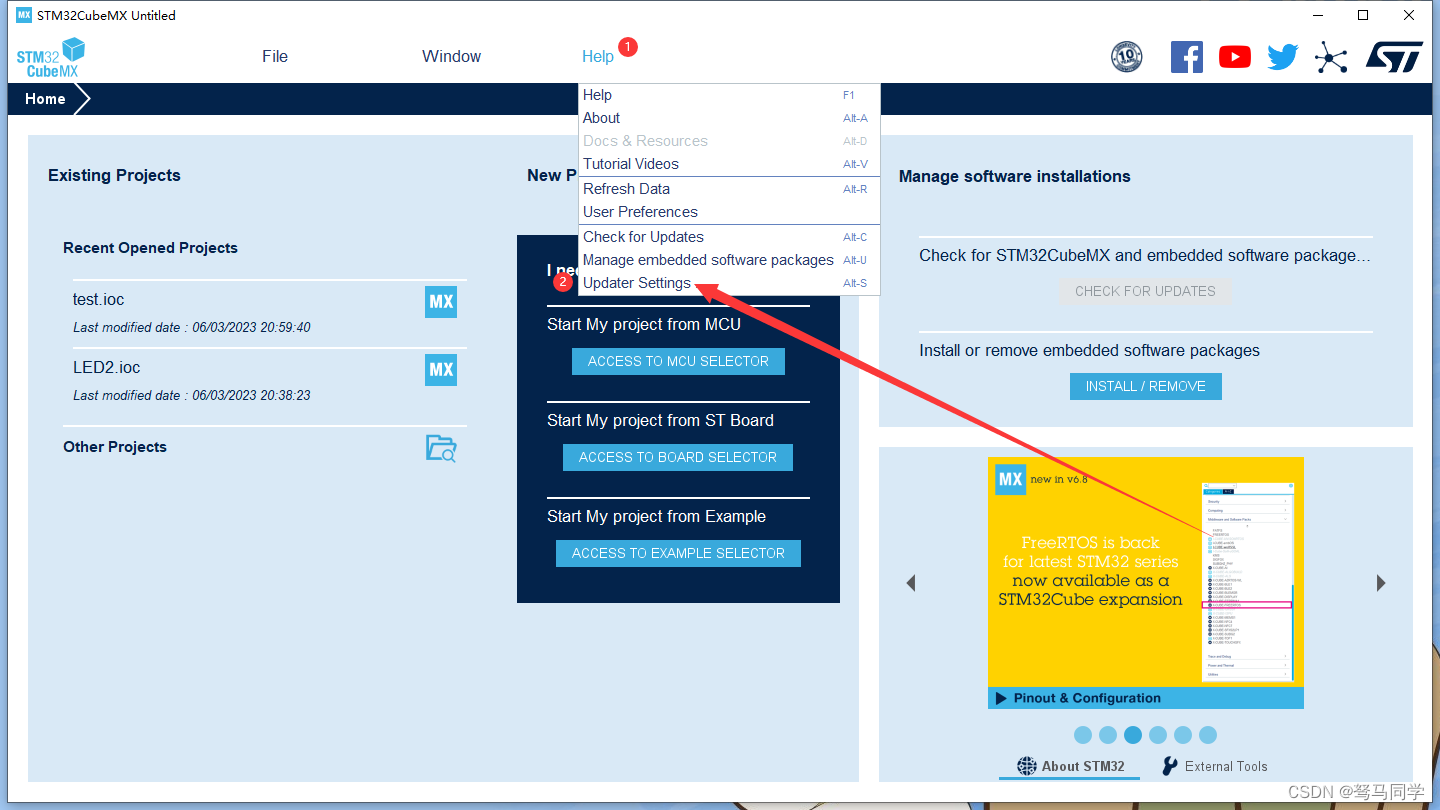The image size is (1440, 810).
Task: Click the STM32CubeMX logo
Action: click(51, 57)
